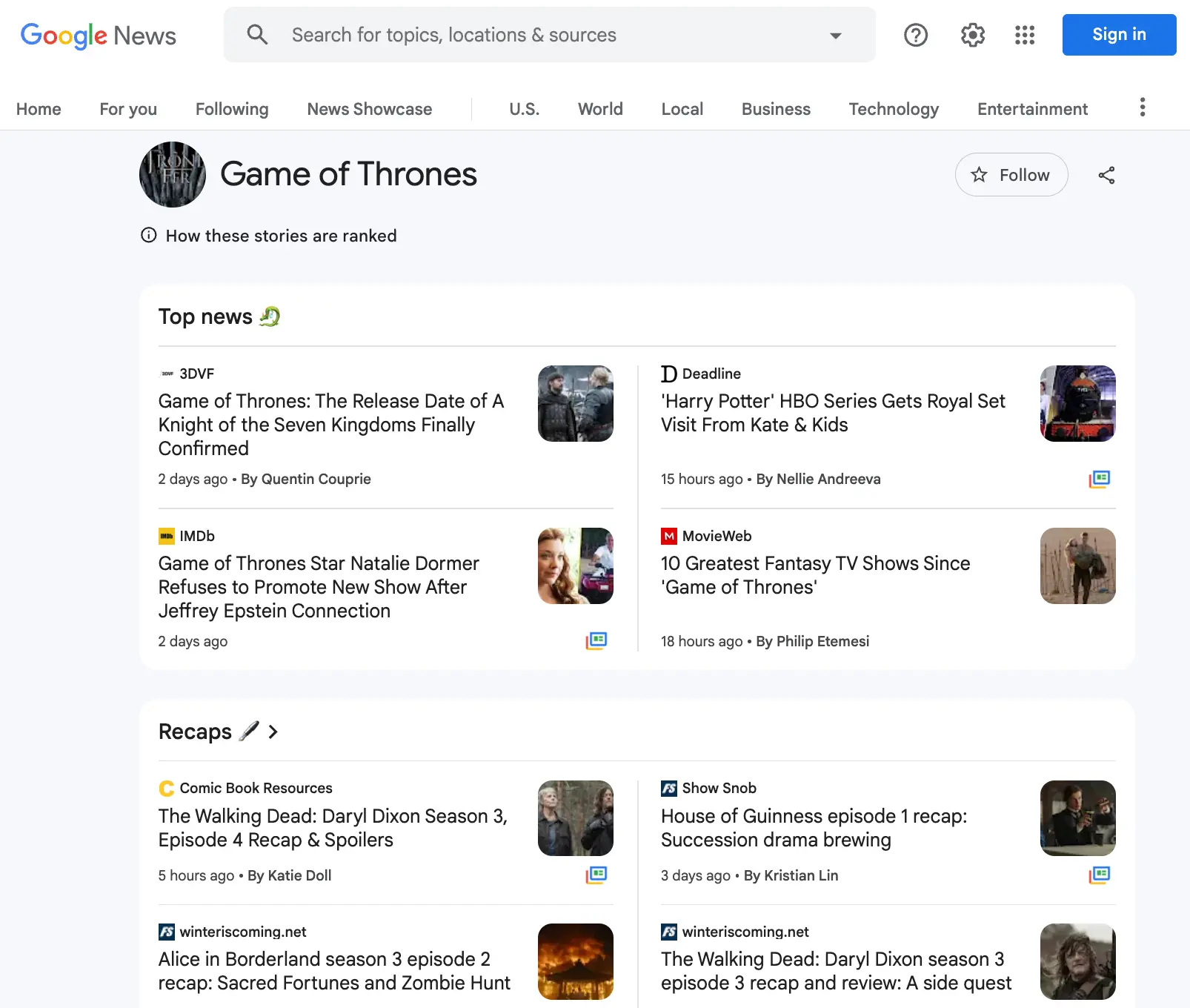1190x1008 pixels.
Task: Click the IMDb source logo
Action: pos(167,536)
